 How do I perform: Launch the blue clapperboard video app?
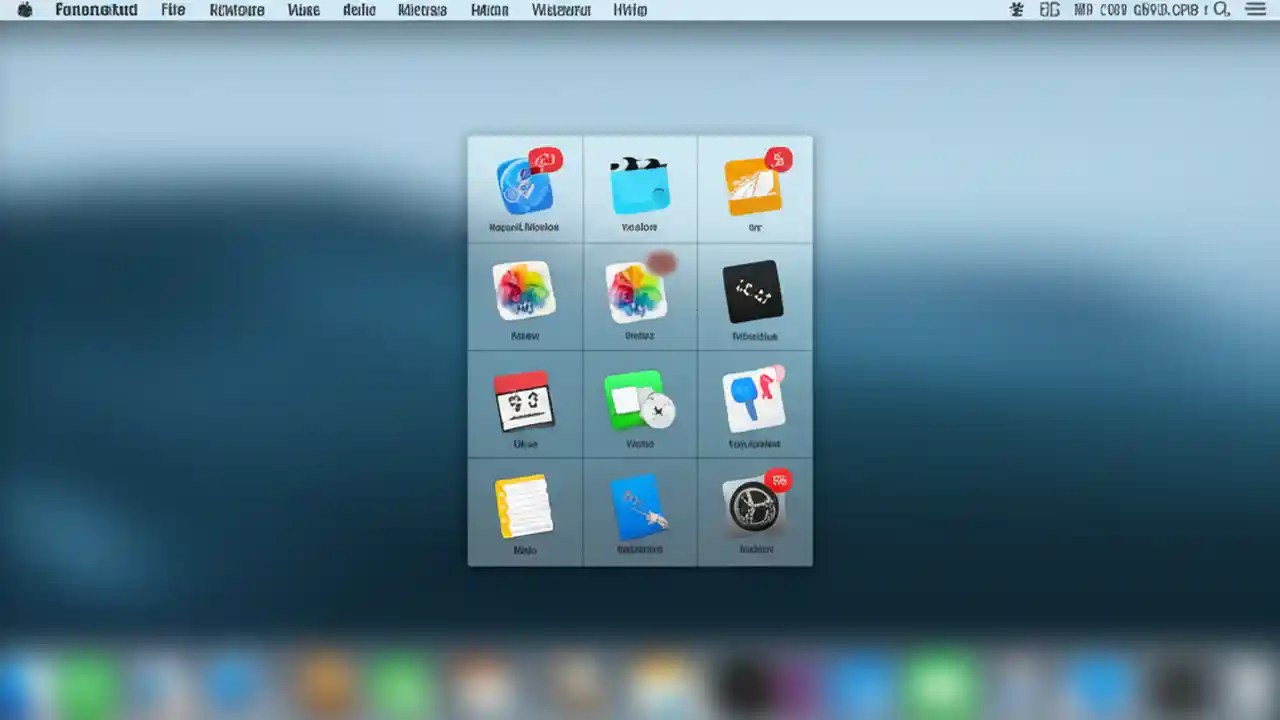click(x=640, y=183)
